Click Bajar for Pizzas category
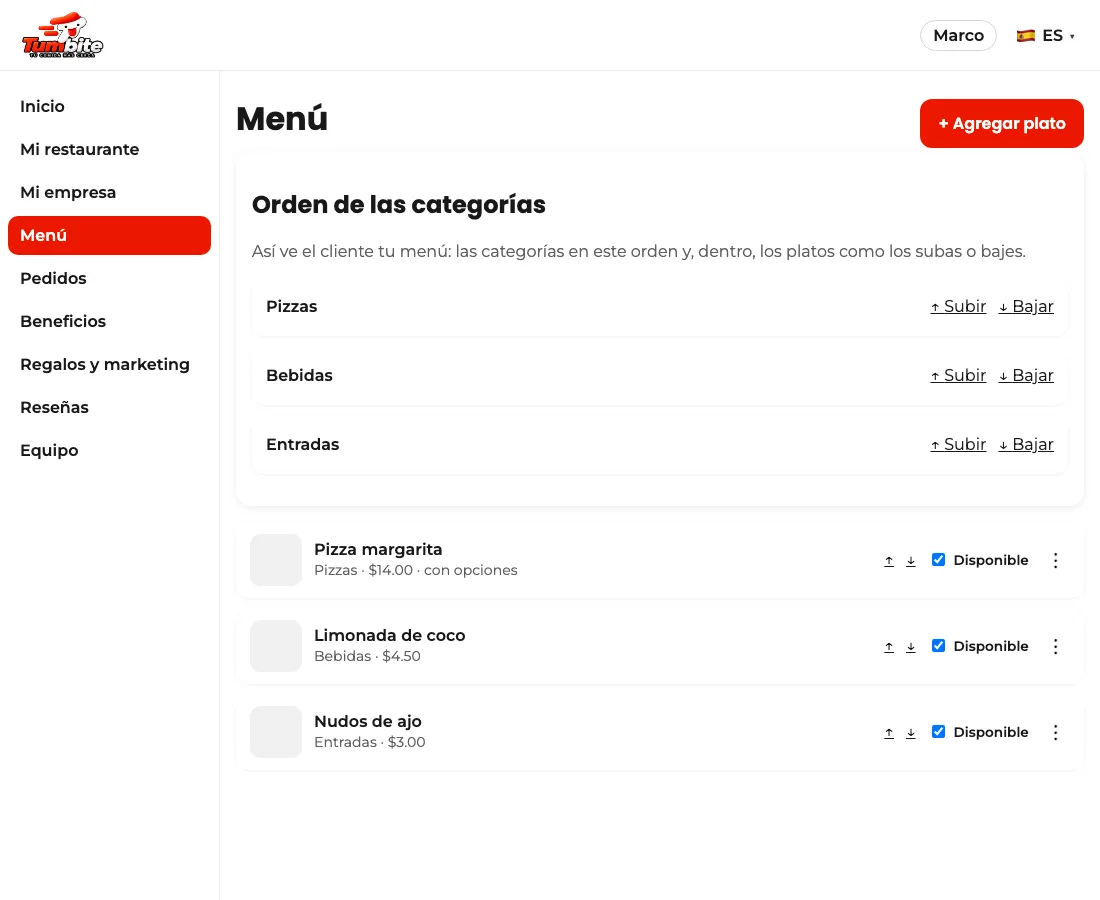Image resolution: width=1100 pixels, height=900 pixels. coord(1026,307)
